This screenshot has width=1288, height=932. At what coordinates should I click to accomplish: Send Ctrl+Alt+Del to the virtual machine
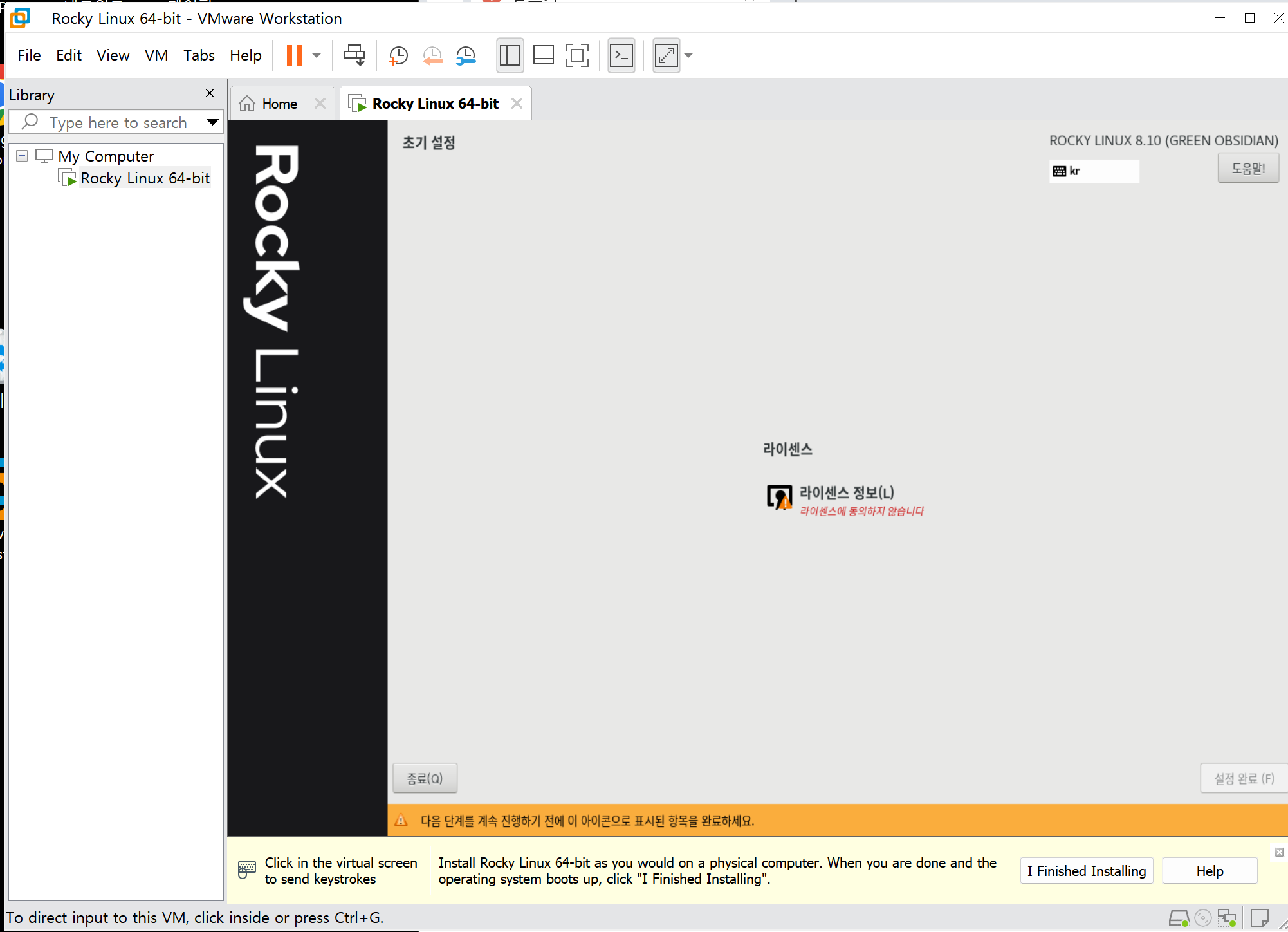tap(354, 55)
